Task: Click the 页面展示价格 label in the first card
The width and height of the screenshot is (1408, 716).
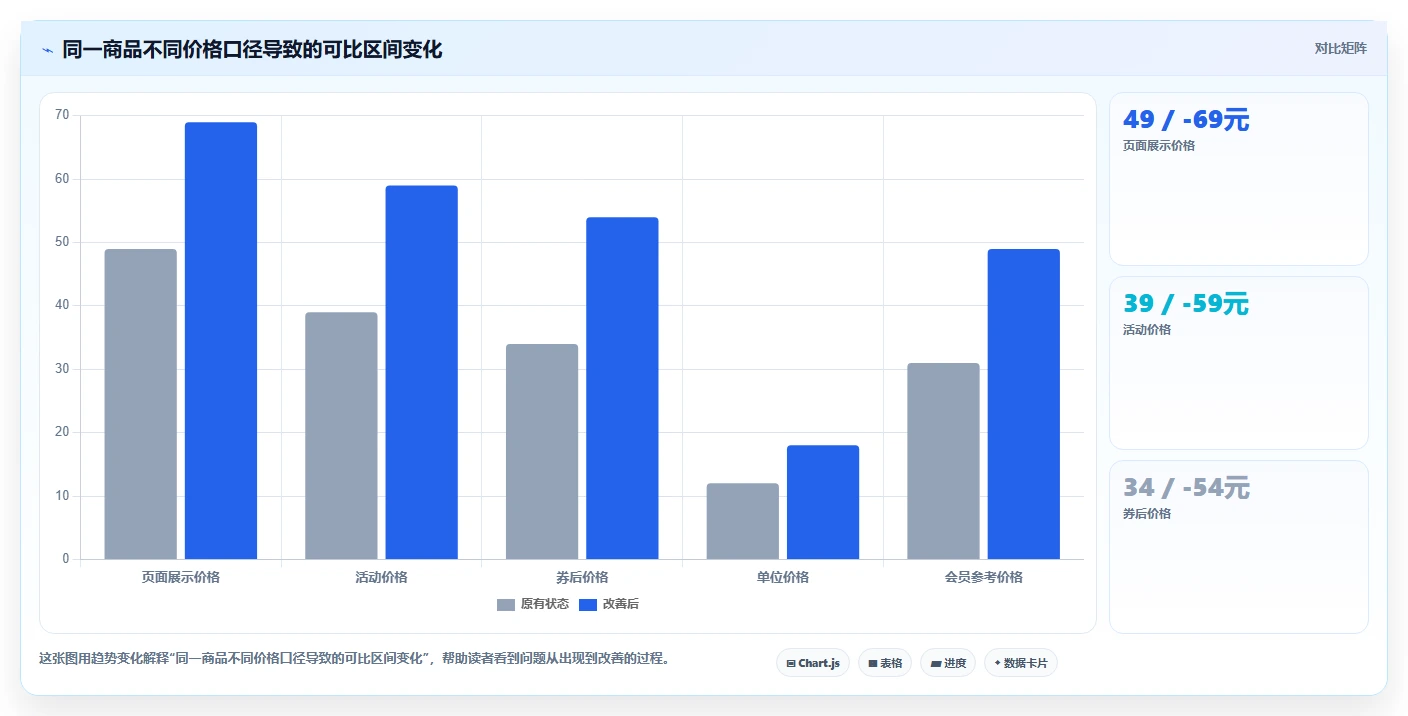Action: 1159,146
